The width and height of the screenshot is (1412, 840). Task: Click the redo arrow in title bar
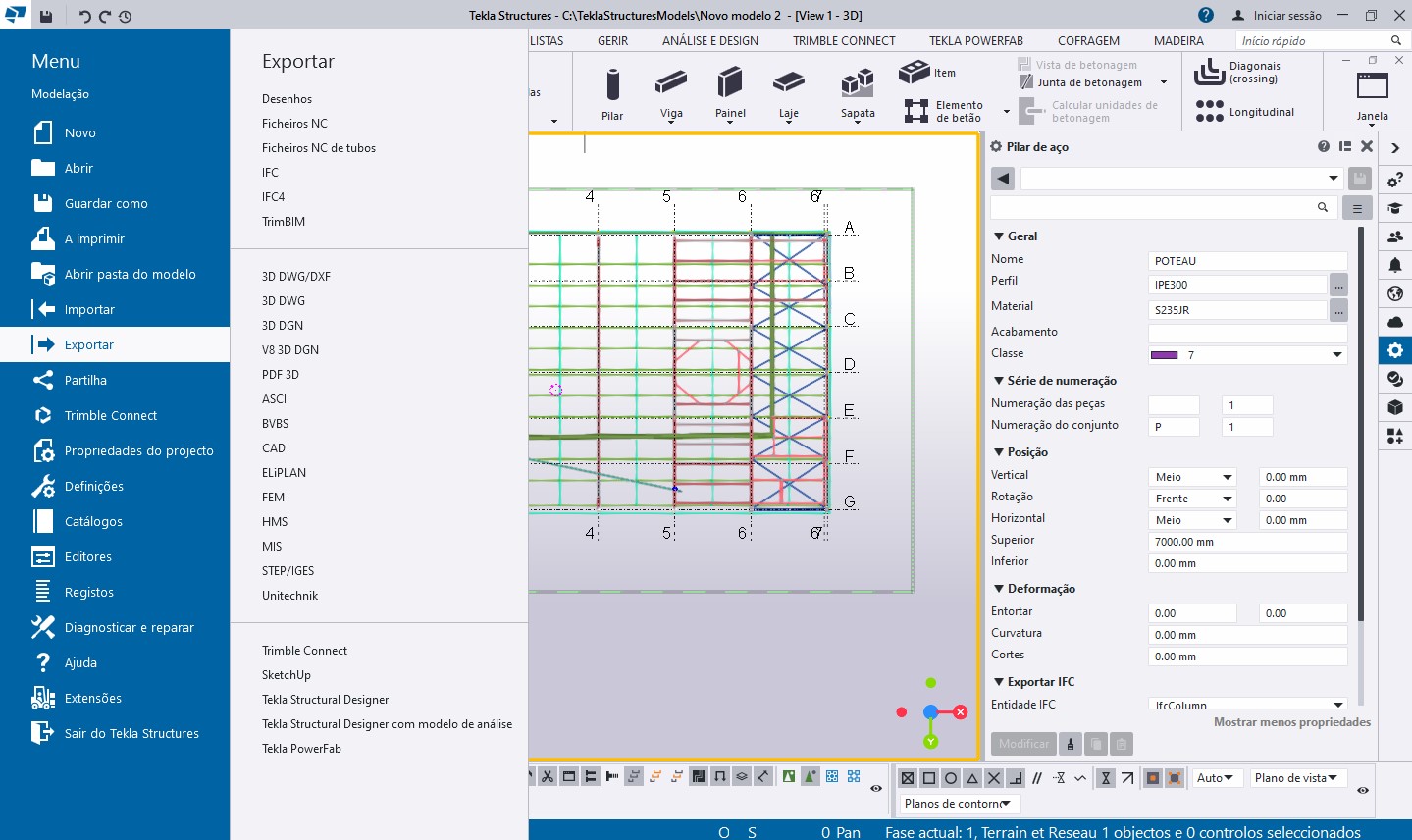(x=104, y=16)
